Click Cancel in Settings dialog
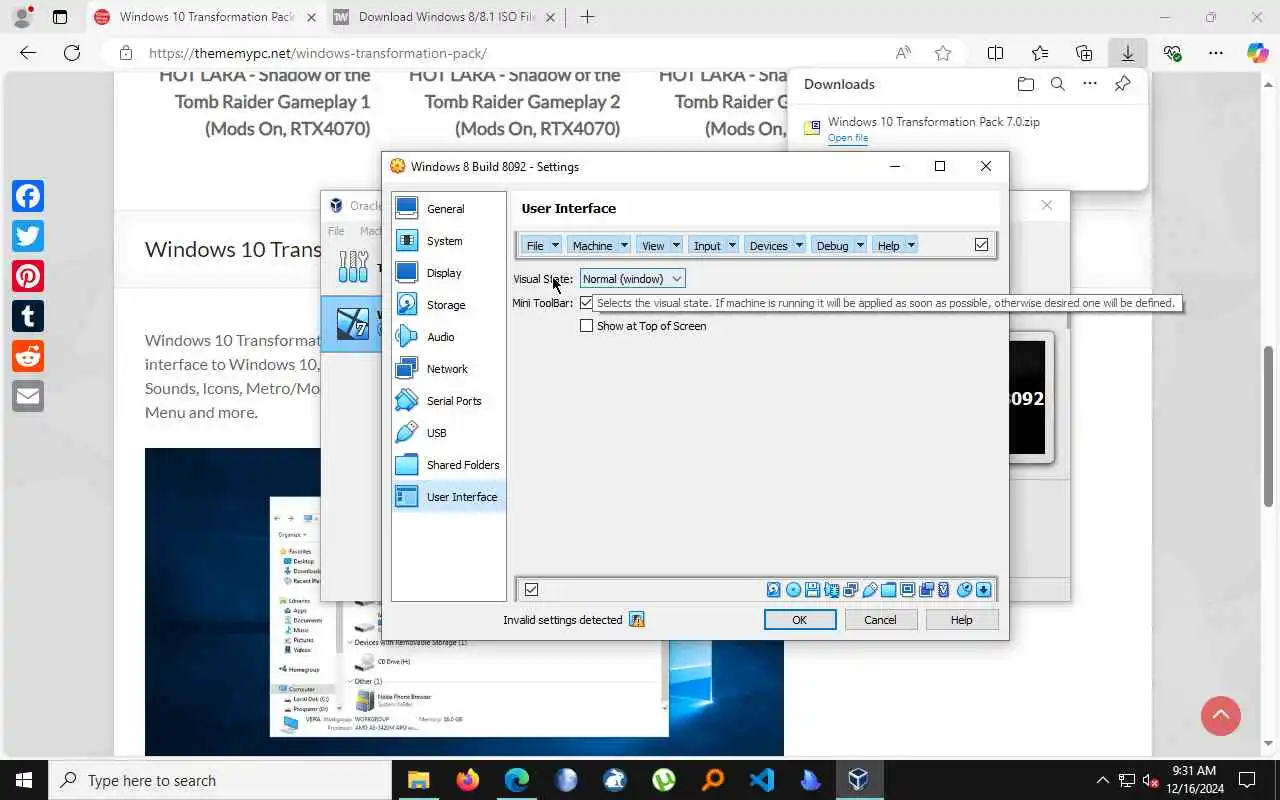Screen dimensions: 1280x800 [880, 620]
